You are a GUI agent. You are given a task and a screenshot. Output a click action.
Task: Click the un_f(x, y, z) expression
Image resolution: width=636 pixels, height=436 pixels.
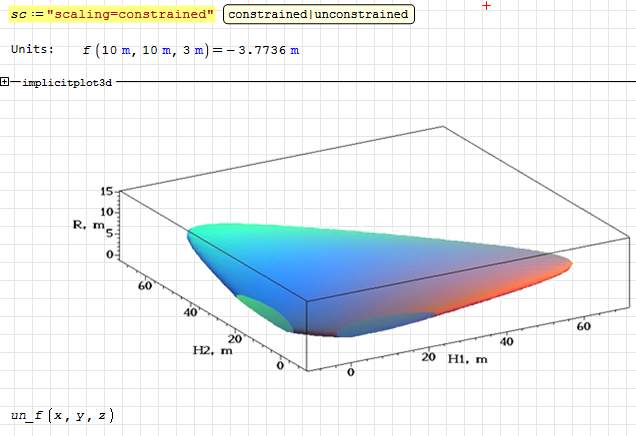pos(62,414)
